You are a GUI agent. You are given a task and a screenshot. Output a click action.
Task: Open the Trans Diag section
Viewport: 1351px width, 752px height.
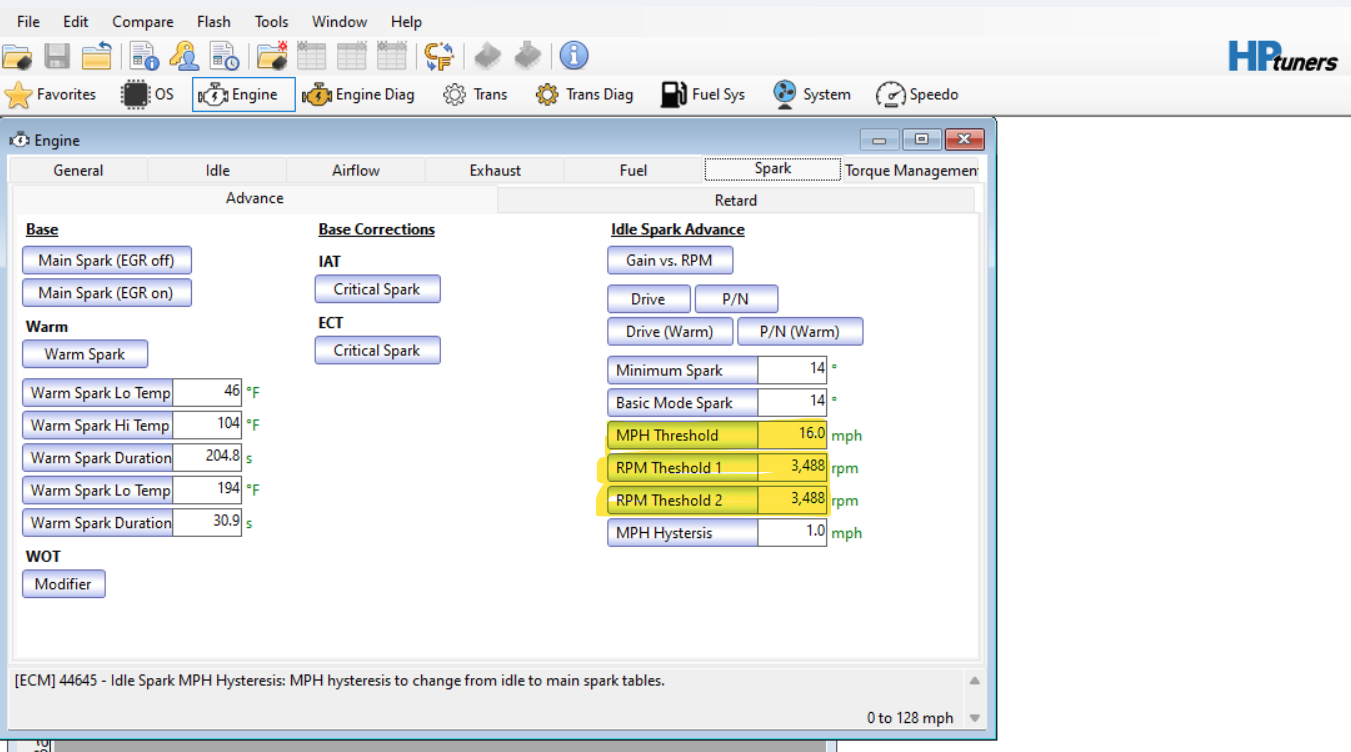[584, 95]
